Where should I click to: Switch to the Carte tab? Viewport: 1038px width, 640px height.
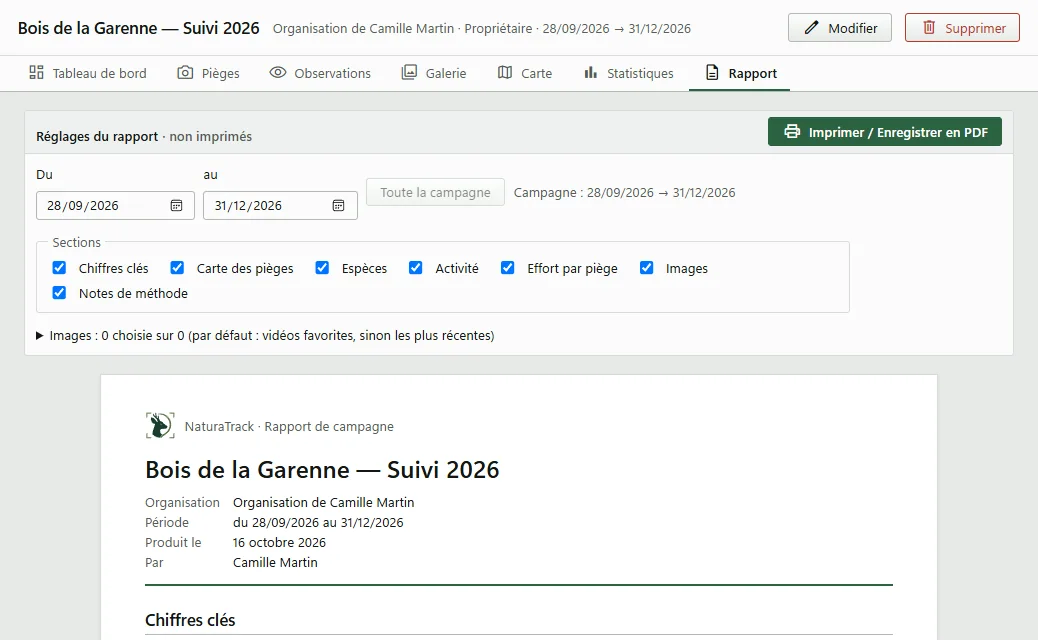coord(525,73)
